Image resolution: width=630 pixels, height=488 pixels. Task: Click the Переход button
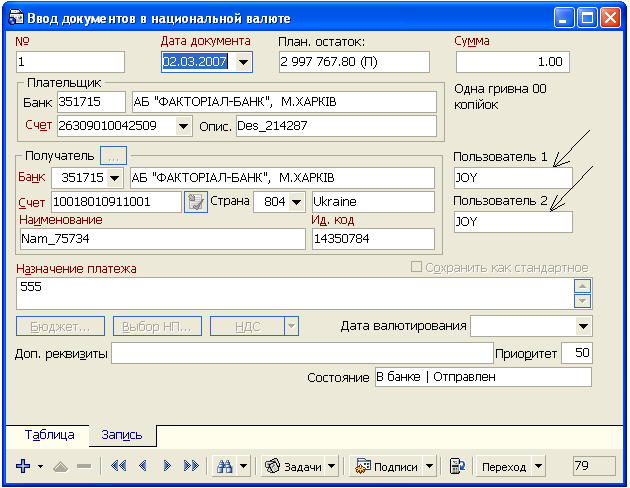click(504, 466)
